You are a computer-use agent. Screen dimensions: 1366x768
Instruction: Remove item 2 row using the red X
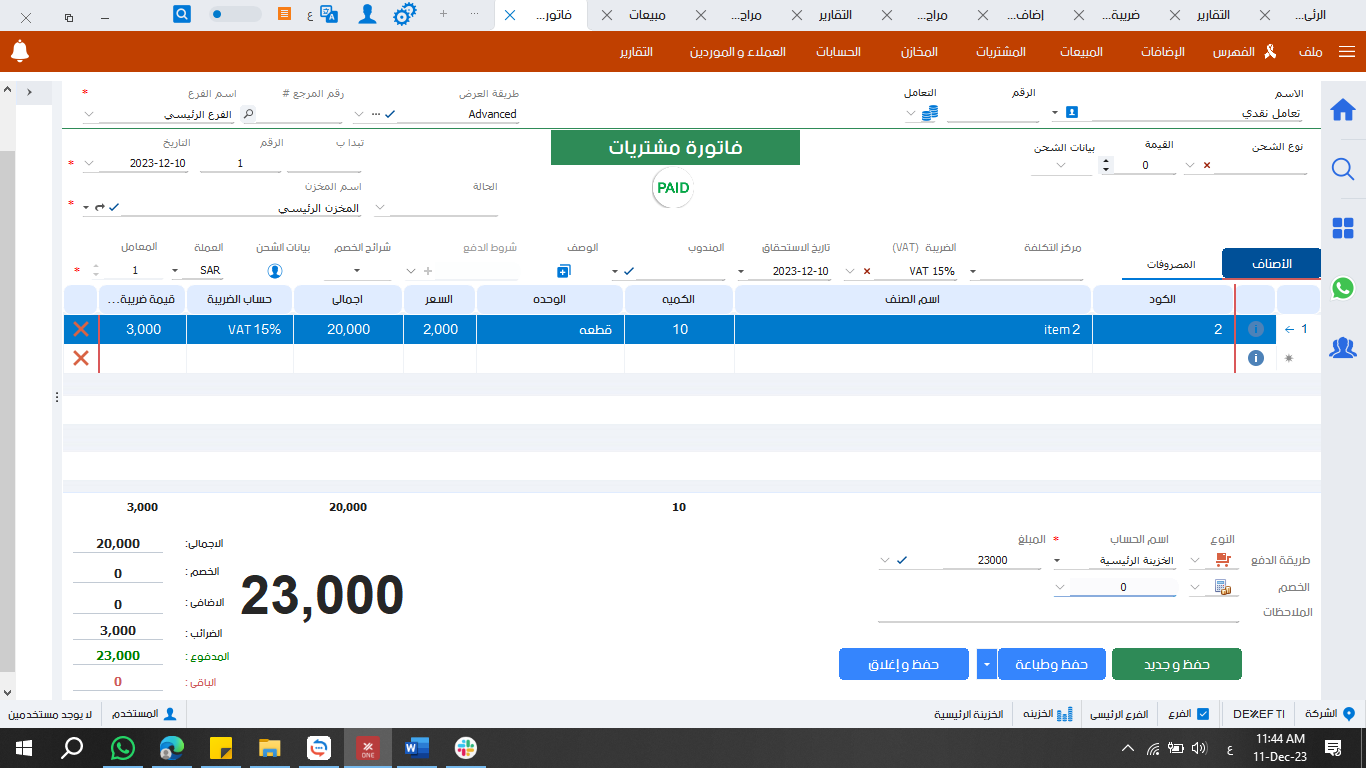(81, 327)
